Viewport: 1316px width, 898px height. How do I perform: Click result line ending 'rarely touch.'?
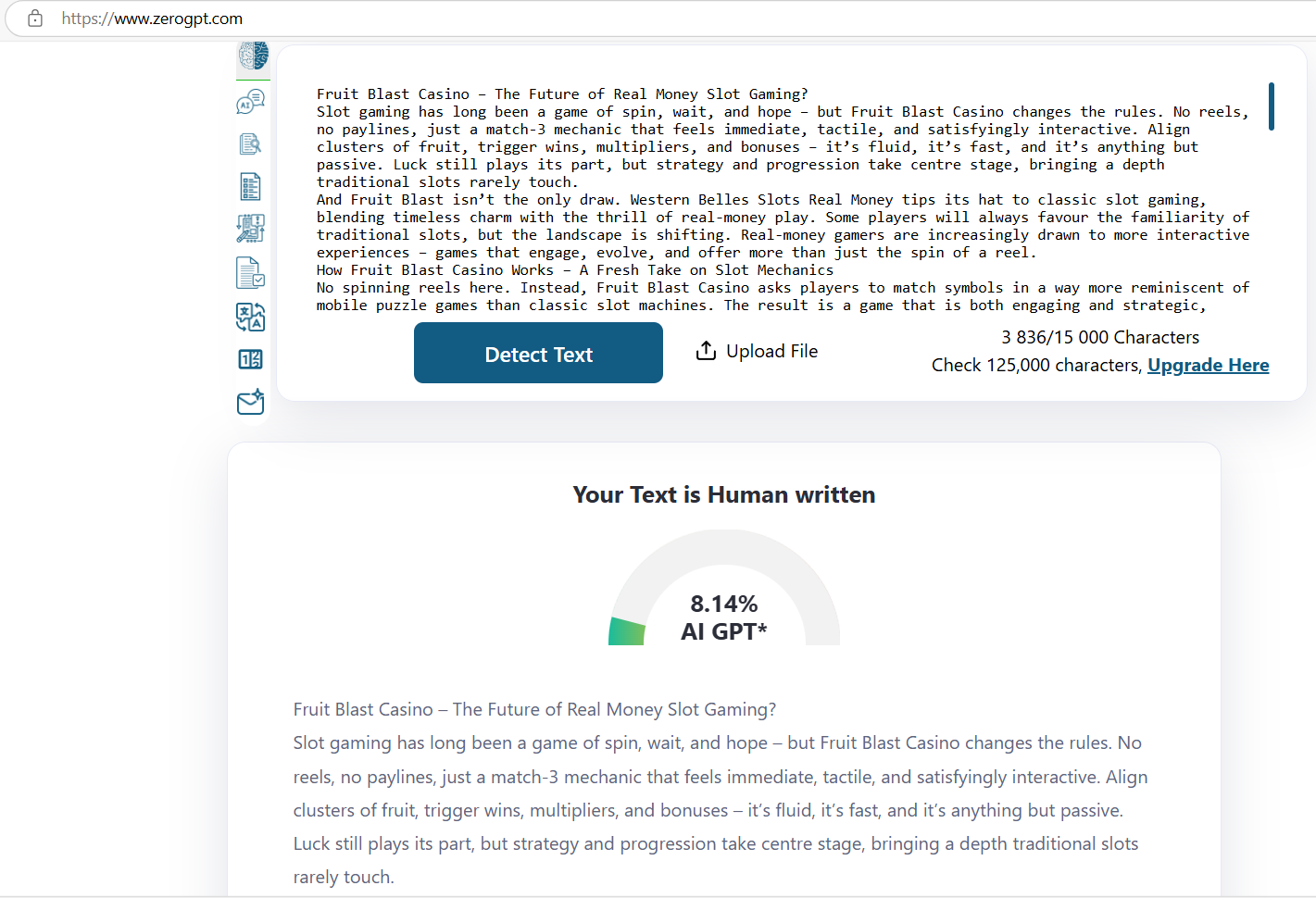[x=344, y=877]
